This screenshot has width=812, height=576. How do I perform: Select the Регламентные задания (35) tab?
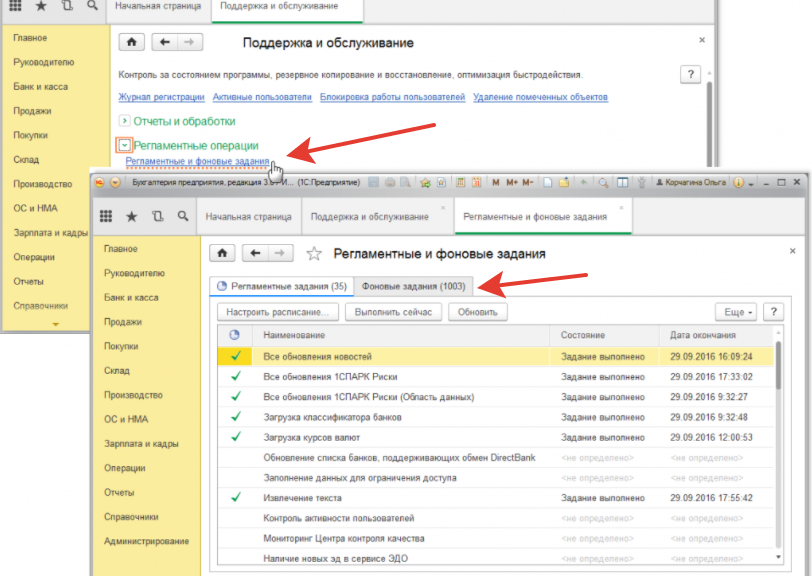[282, 286]
